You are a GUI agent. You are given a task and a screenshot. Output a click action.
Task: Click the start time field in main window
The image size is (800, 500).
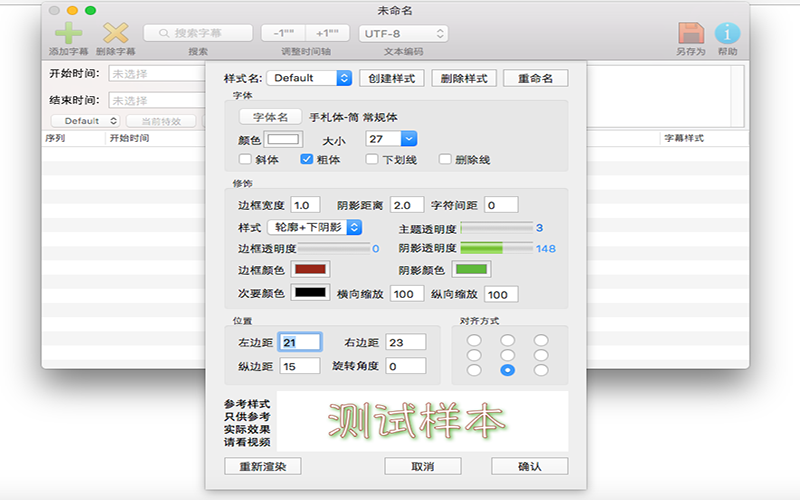point(157,74)
